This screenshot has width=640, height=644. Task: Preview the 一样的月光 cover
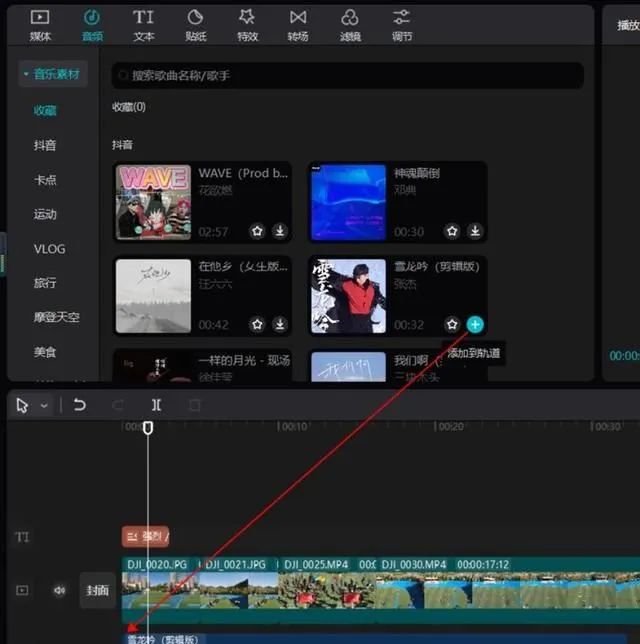click(153, 367)
